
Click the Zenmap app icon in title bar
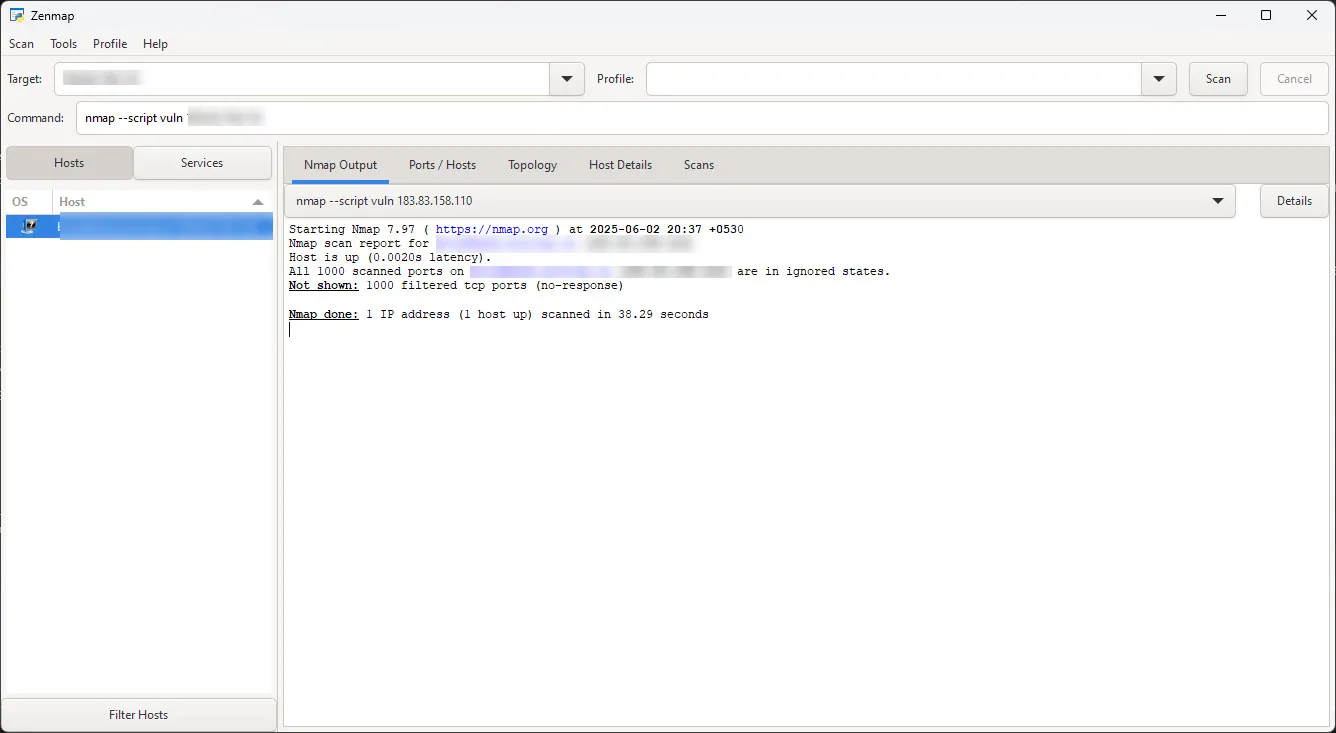(x=17, y=16)
